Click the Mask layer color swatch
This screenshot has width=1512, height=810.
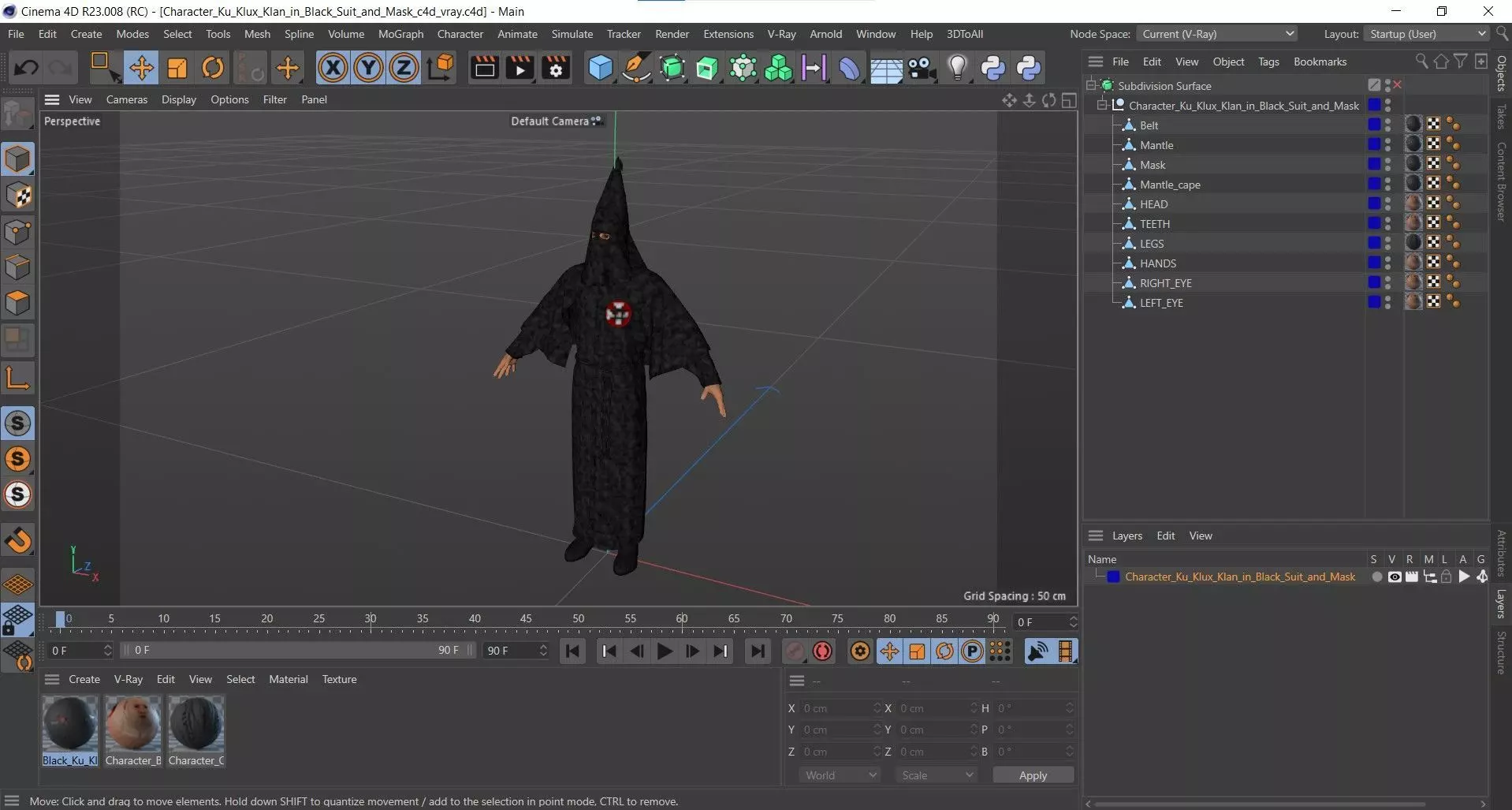click(1374, 164)
